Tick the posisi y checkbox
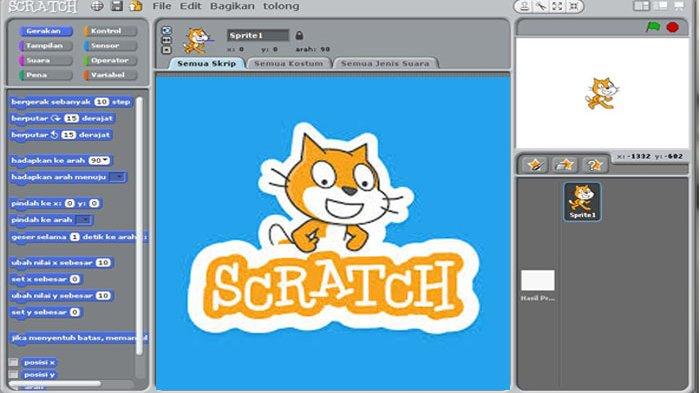The height and width of the screenshot is (393, 700). (x=14, y=374)
